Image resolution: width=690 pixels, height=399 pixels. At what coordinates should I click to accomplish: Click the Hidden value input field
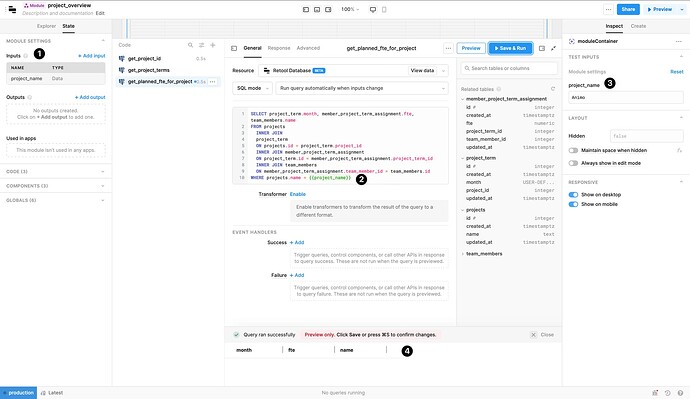(646, 136)
